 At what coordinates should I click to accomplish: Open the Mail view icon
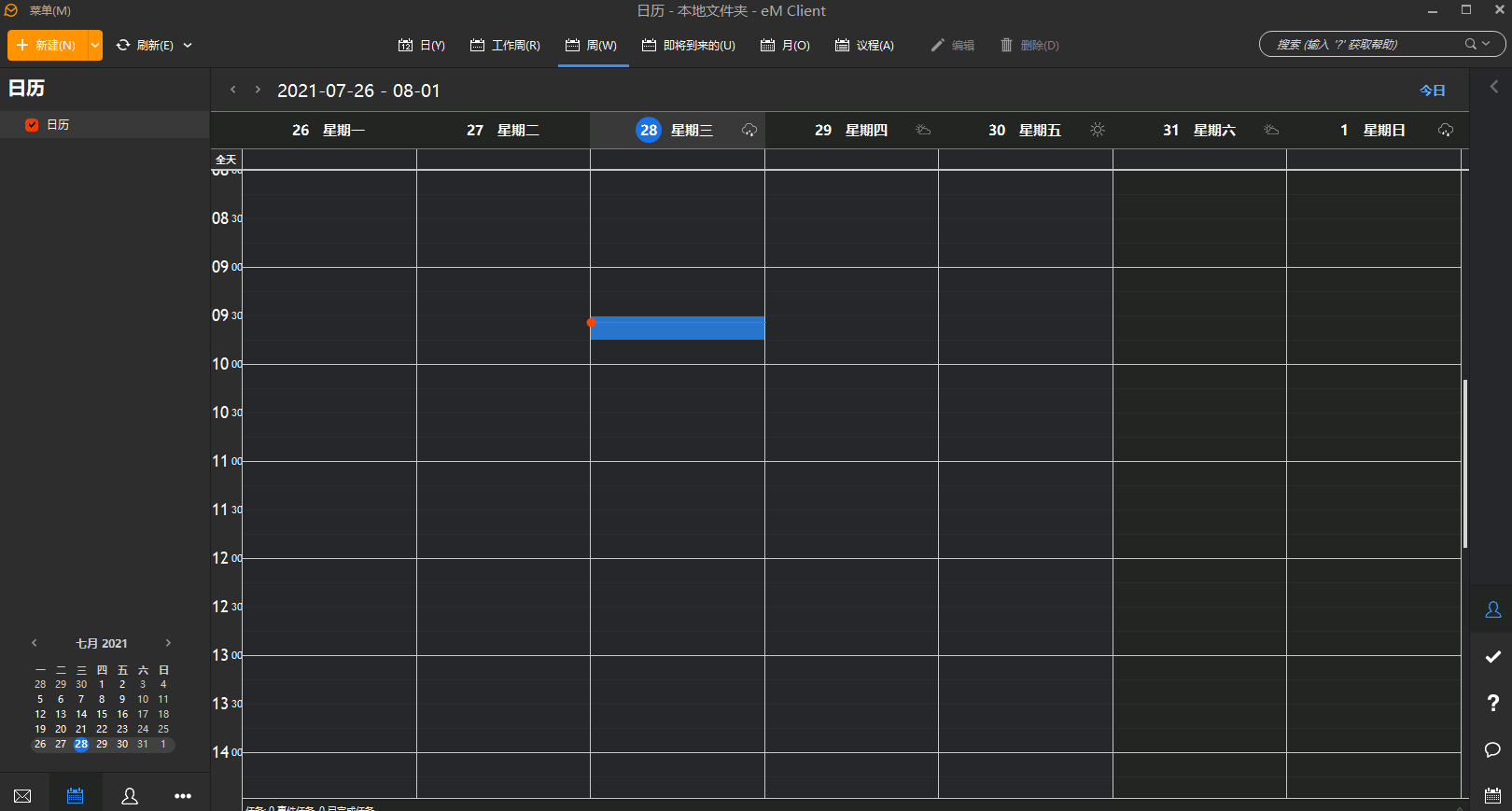coord(23,795)
